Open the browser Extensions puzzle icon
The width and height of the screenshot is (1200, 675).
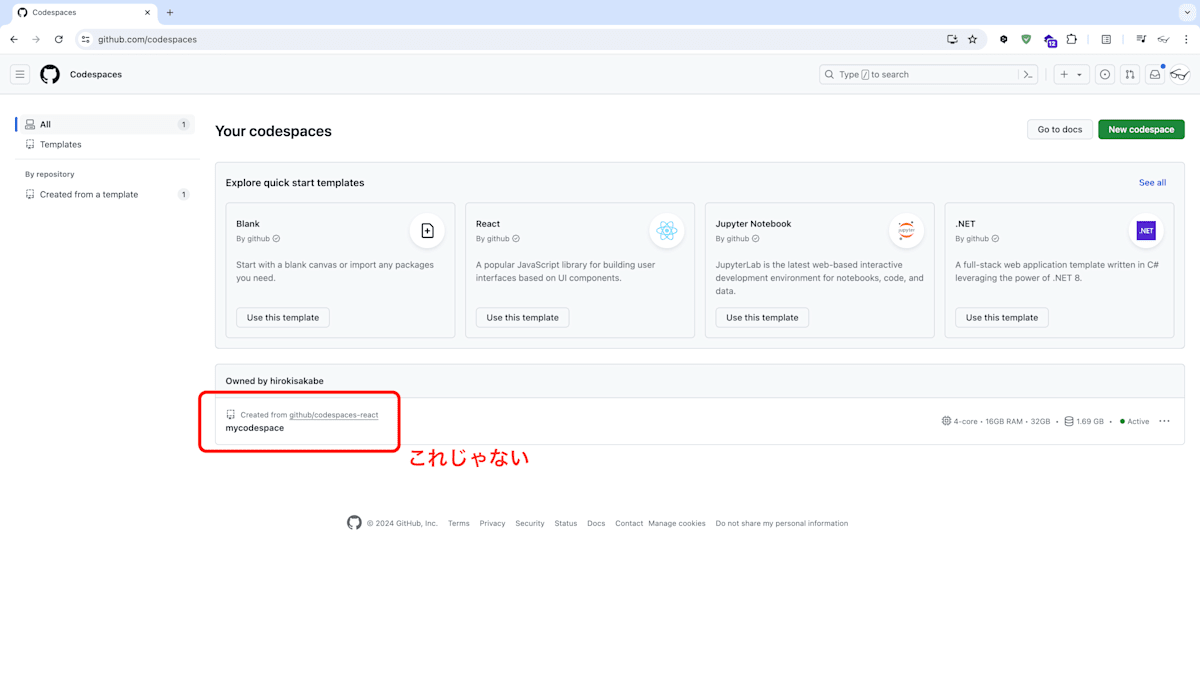coord(1072,39)
